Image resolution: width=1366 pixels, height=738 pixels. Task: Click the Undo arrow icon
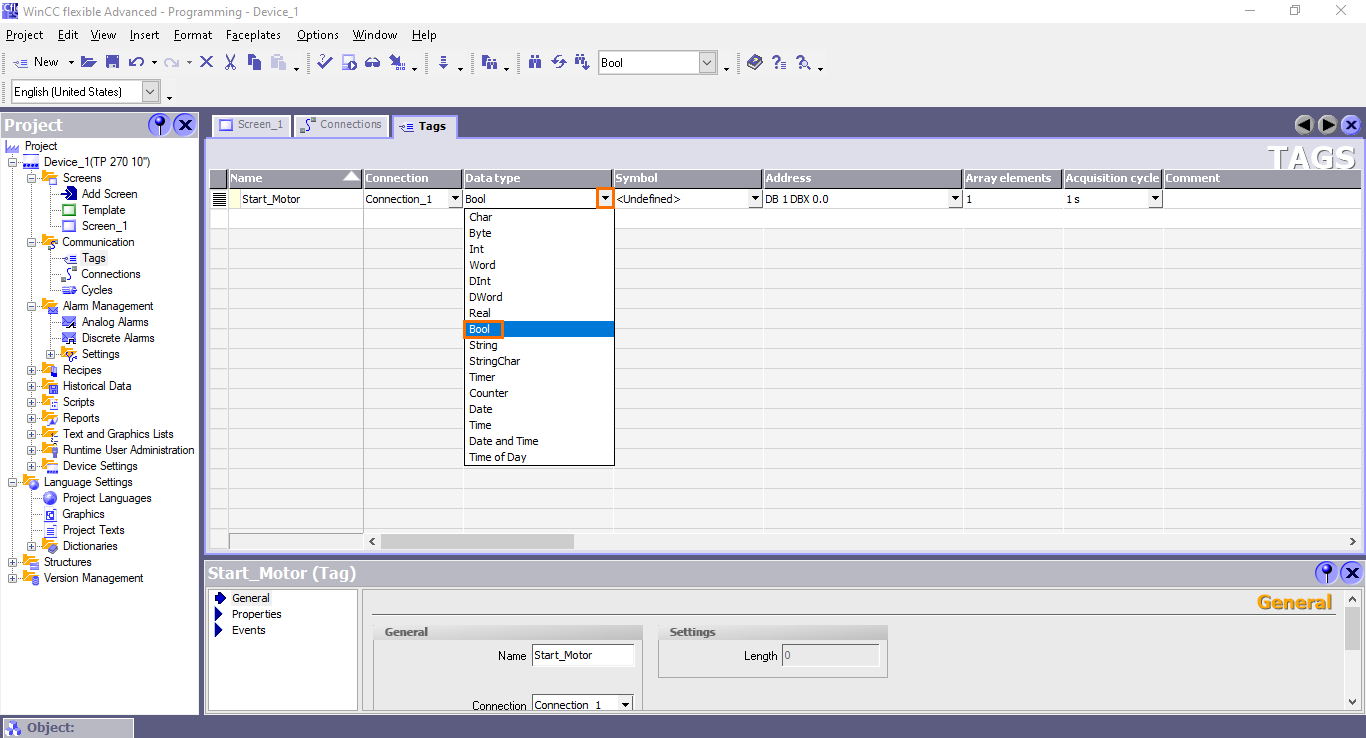[136, 62]
